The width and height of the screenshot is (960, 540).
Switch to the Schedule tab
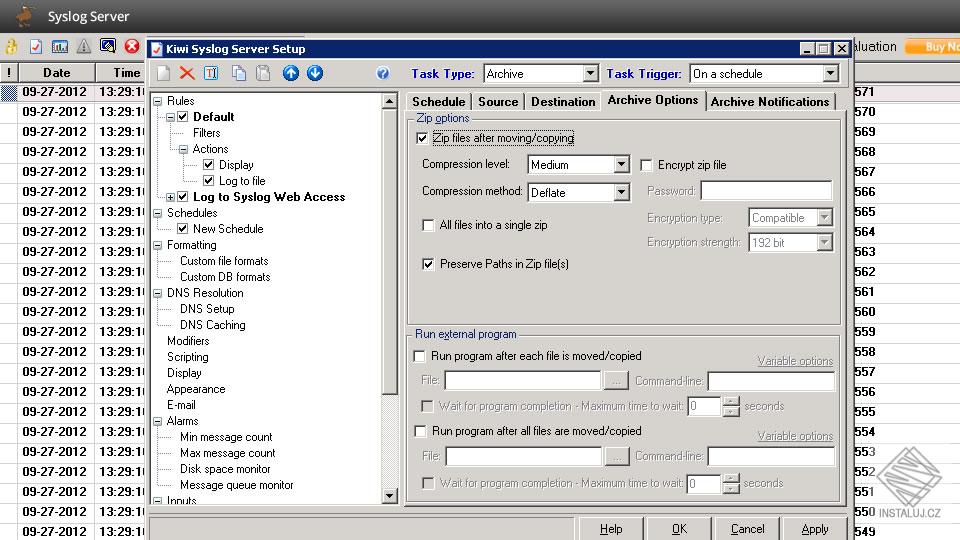438,102
